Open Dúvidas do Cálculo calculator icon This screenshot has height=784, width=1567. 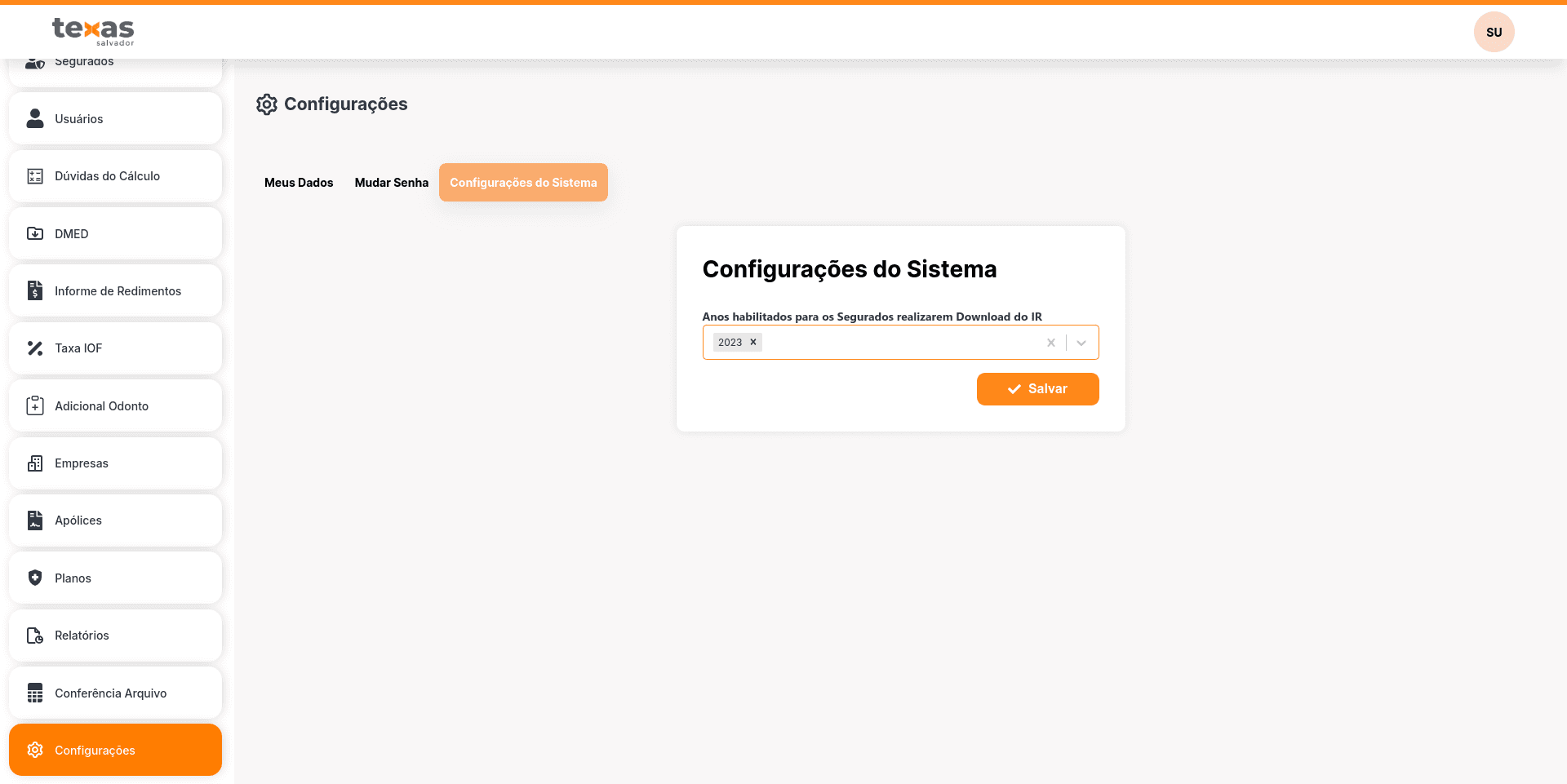35,176
